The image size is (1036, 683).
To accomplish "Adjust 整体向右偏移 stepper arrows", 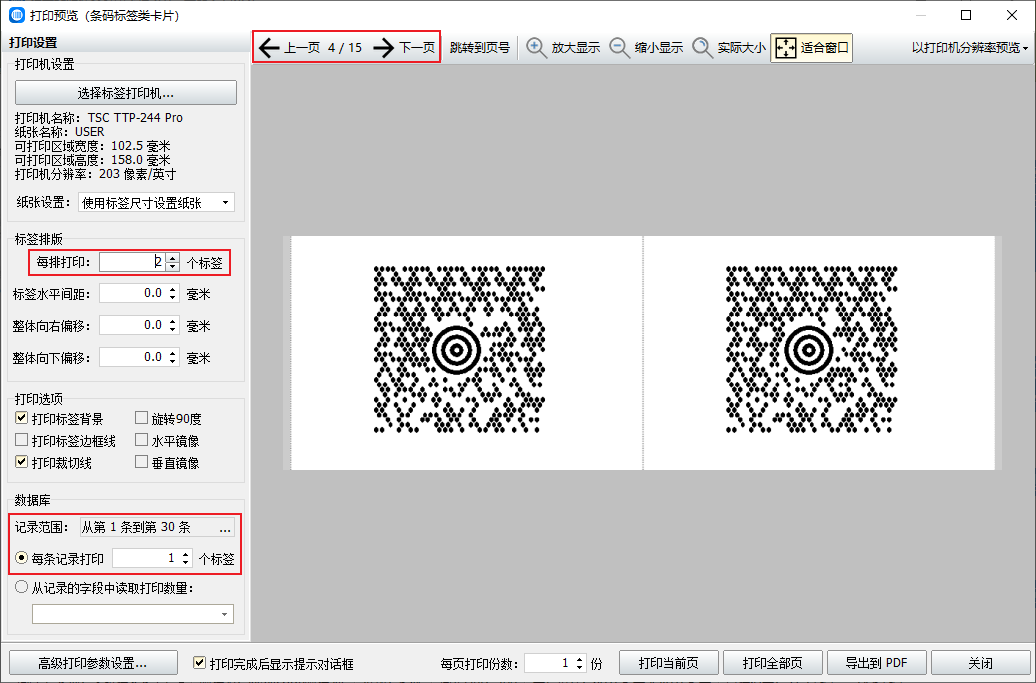I will [172, 325].
